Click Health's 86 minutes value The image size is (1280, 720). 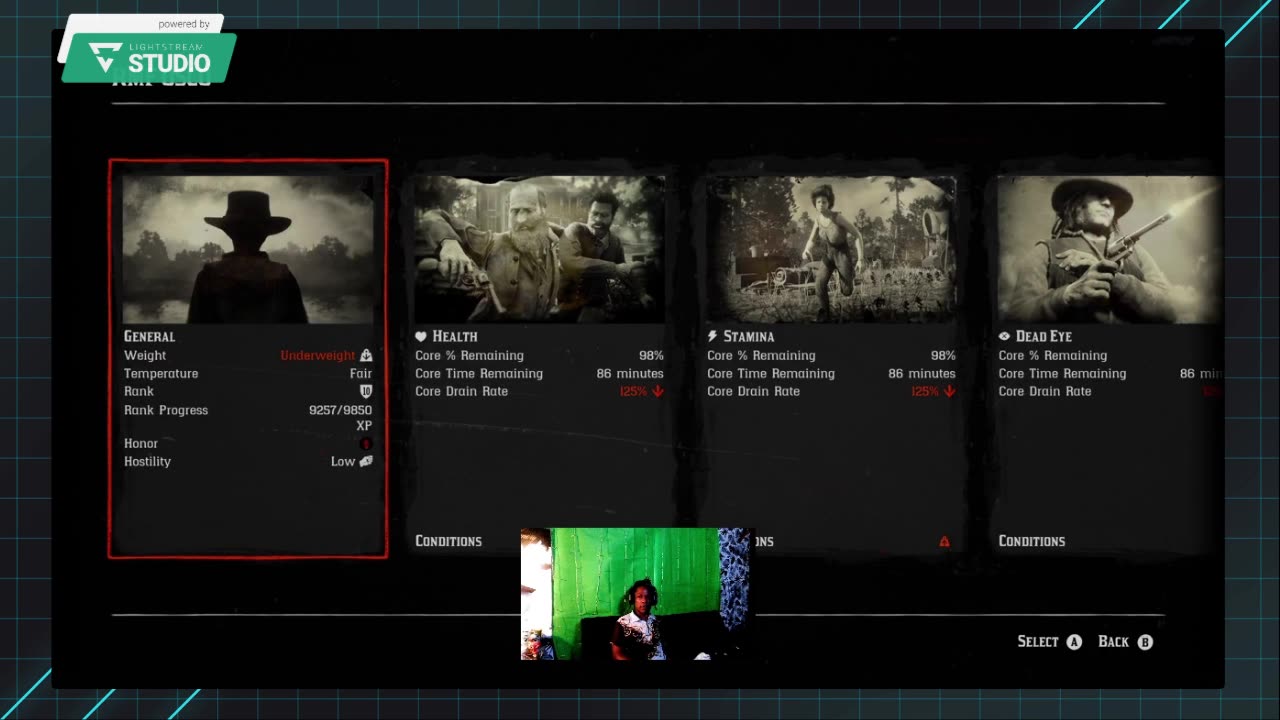point(630,373)
